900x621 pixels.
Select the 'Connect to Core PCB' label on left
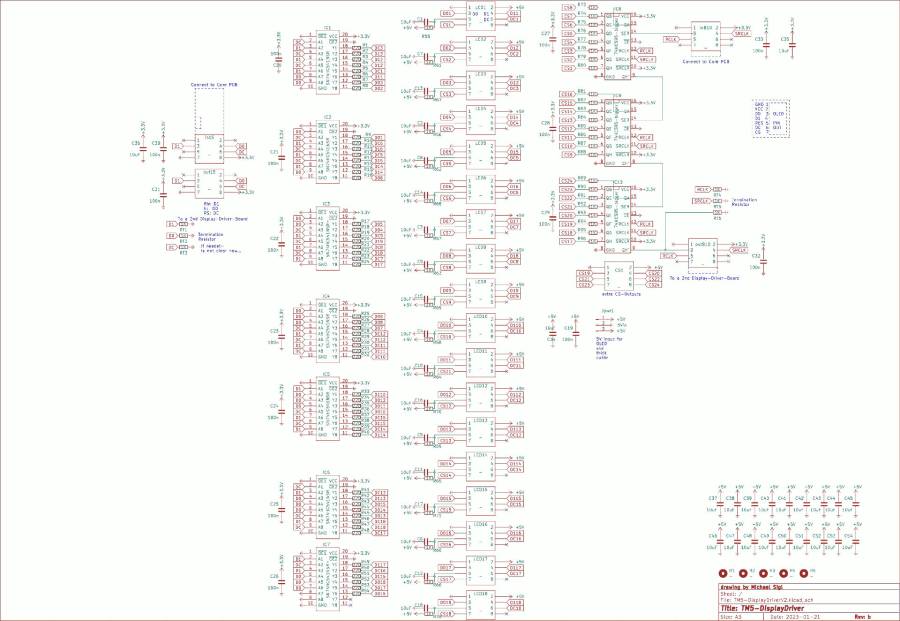[x=214, y=85]
